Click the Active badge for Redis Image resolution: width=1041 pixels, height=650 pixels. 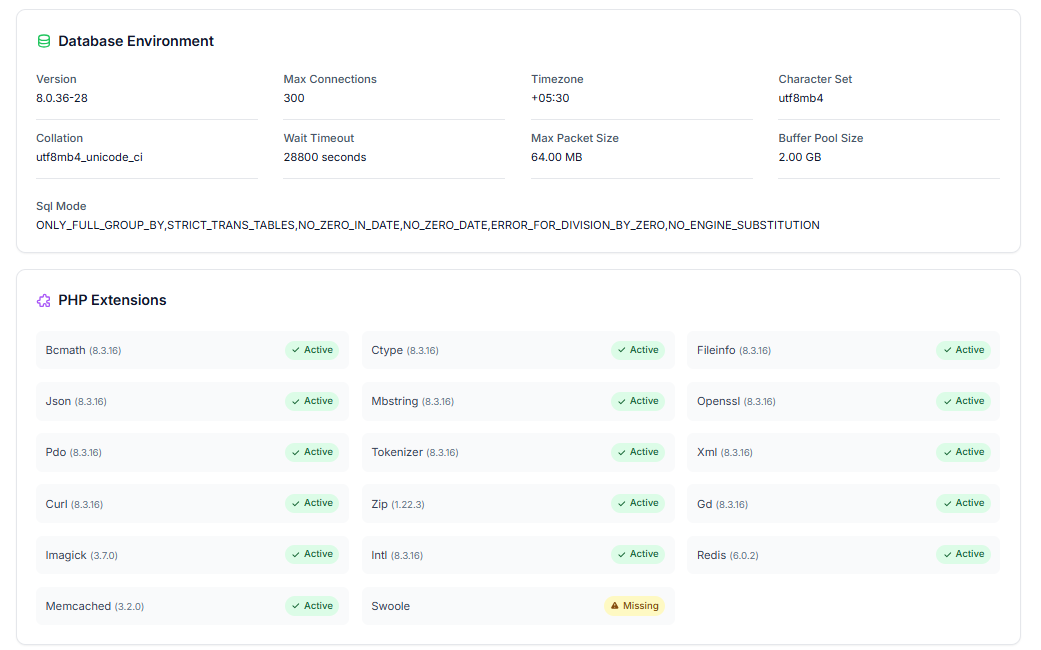point(963,554)
